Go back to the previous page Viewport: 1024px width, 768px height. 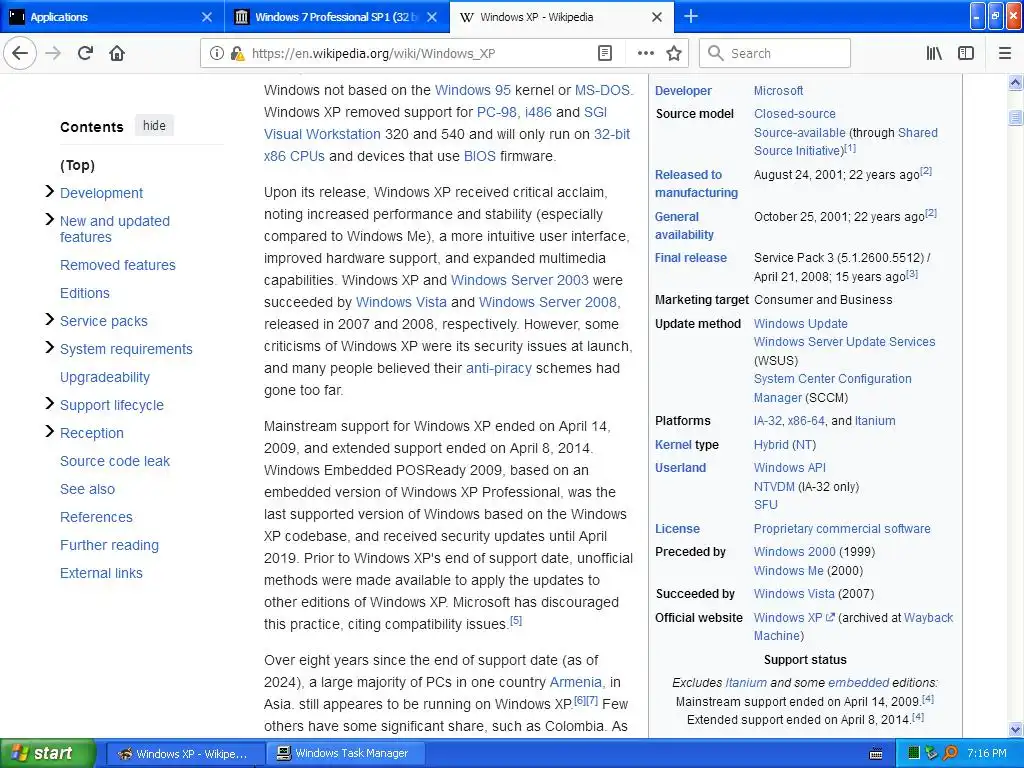coord(20,53)
